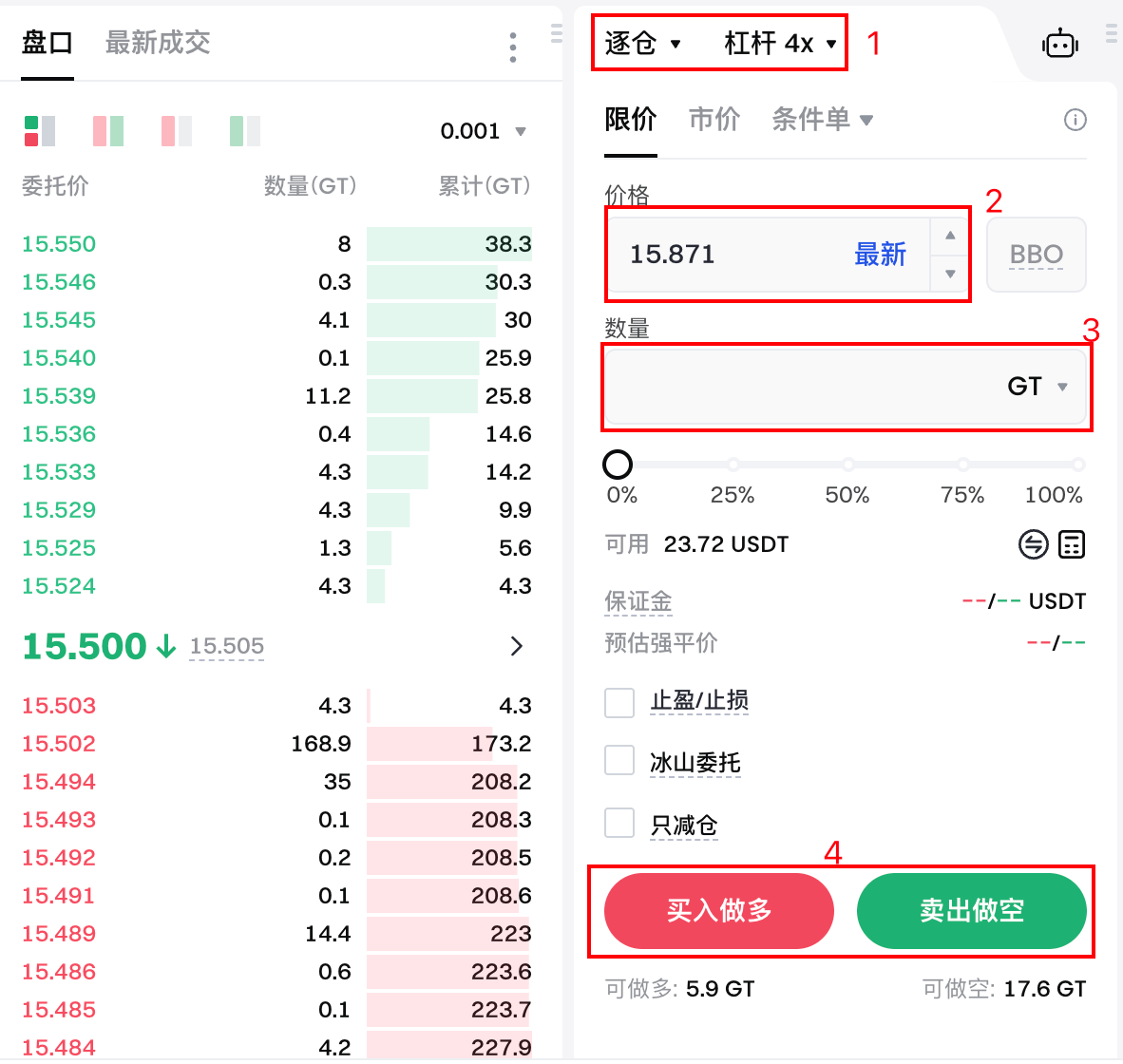Check the 只减仓 option

tap(619, 823)
